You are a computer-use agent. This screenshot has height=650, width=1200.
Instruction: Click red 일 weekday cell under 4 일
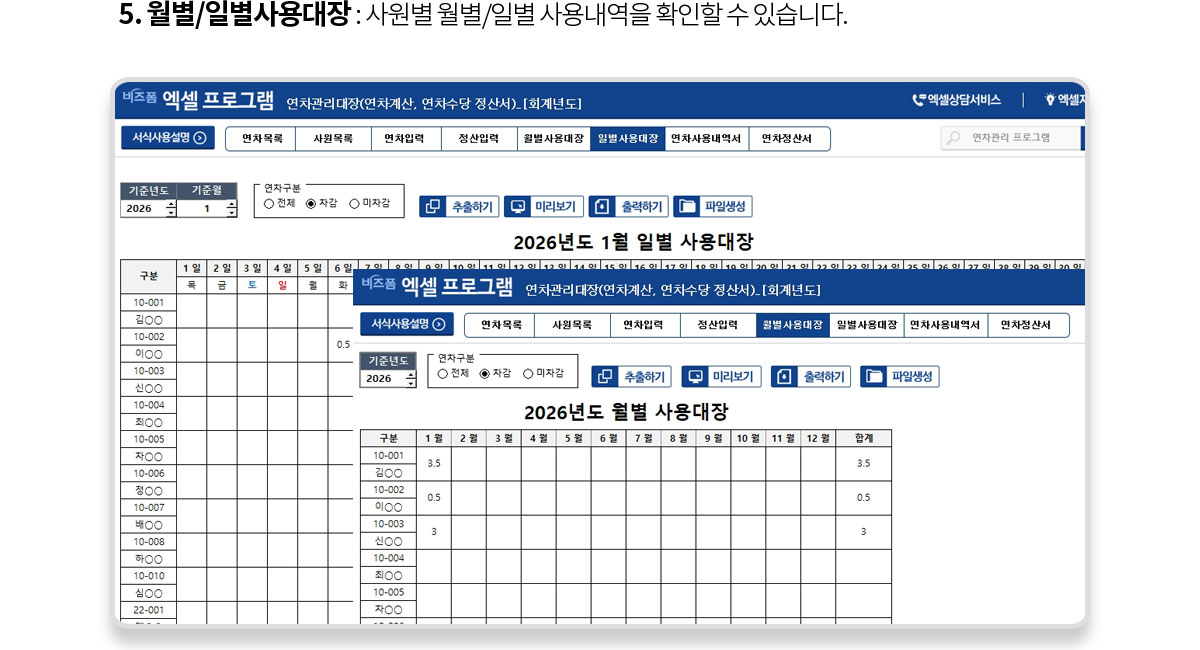pos(283,285)
